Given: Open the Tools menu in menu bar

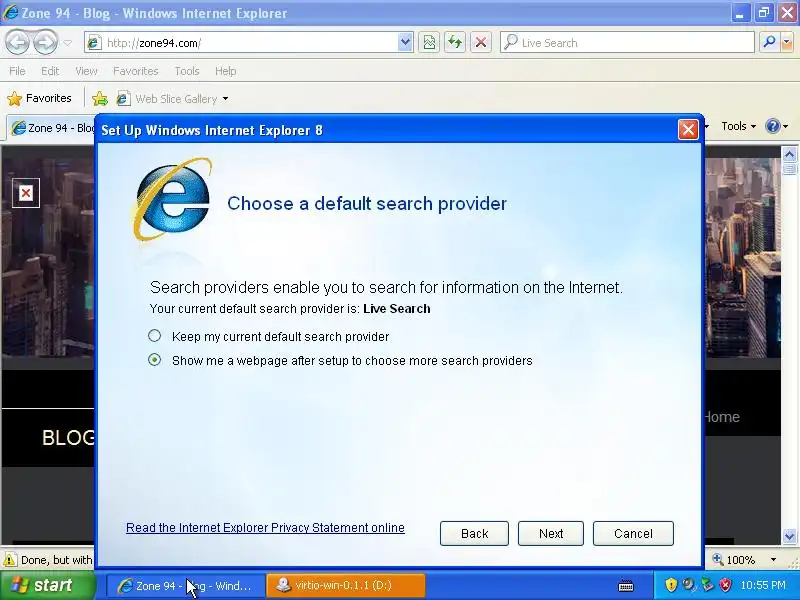Looking at the screenshot, I should click(187, 71).
